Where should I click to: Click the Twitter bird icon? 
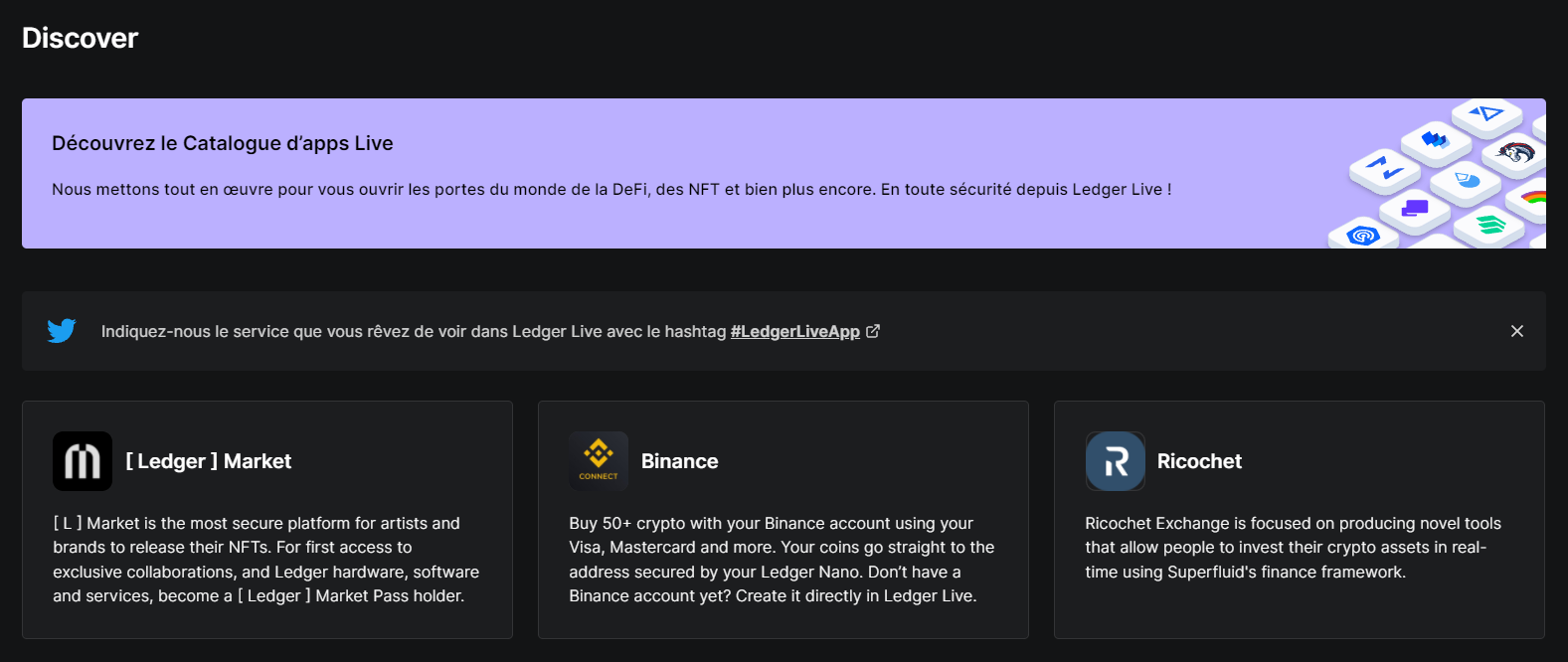tap(62, 331)
